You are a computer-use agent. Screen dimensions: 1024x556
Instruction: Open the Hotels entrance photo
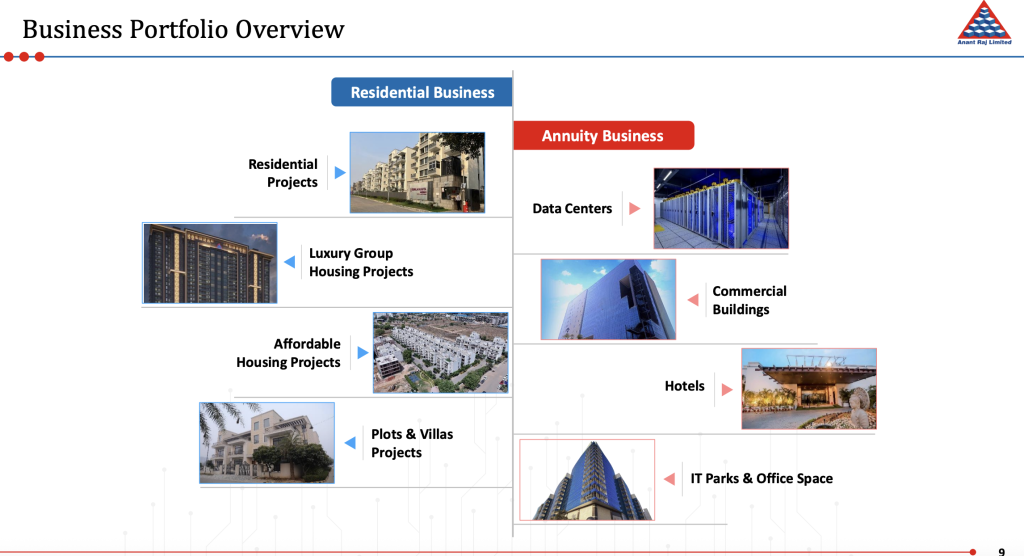point(808,389)
